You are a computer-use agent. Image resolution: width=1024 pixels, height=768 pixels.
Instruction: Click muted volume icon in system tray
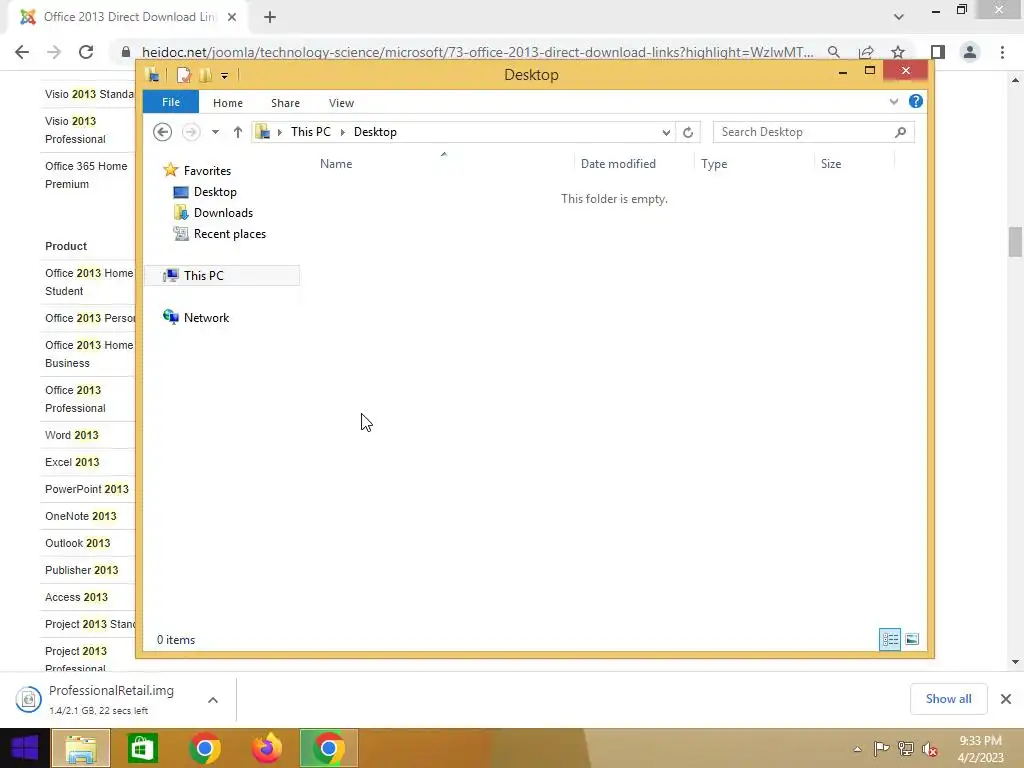[930, 749]
